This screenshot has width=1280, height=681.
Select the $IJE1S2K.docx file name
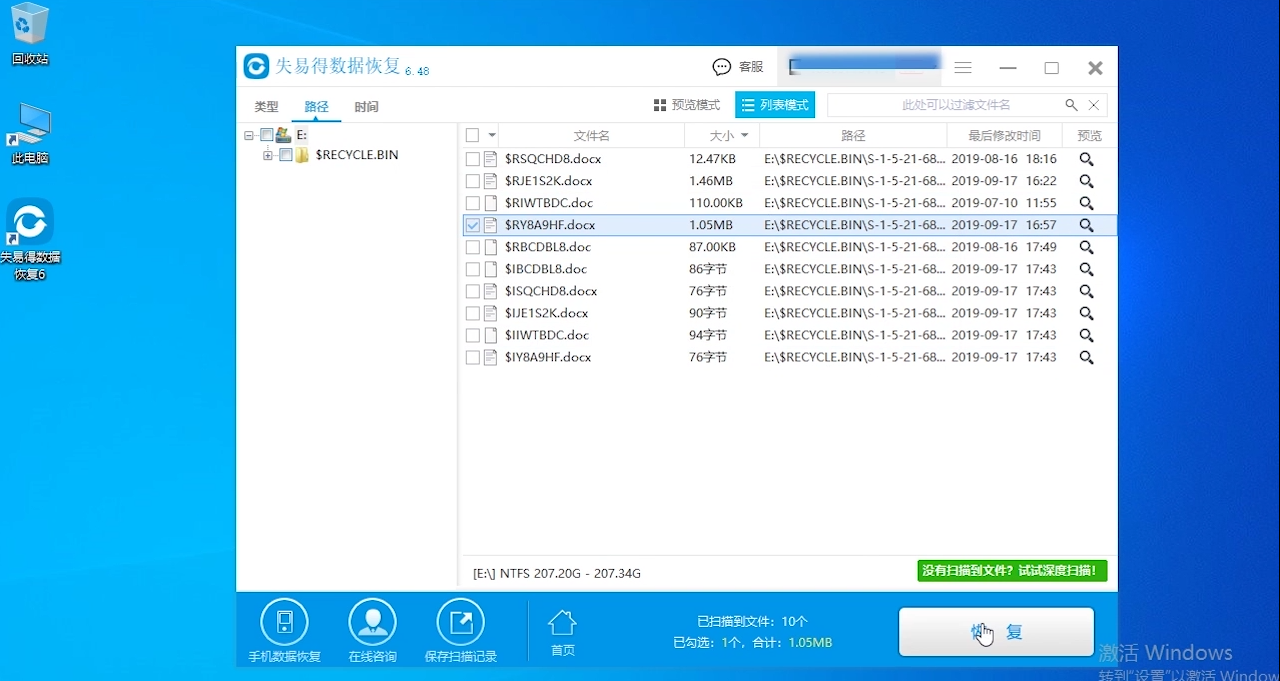(x=547, y=313)
